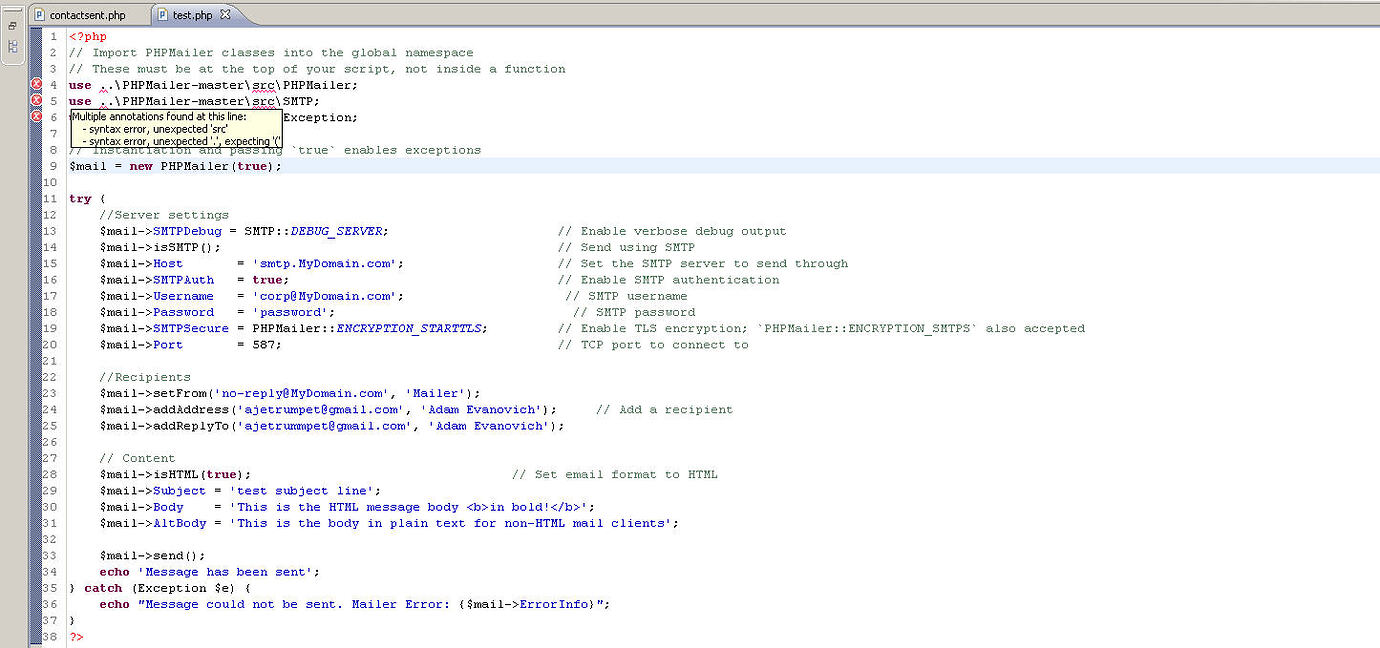Click line number 38 at the bottom

50,636
